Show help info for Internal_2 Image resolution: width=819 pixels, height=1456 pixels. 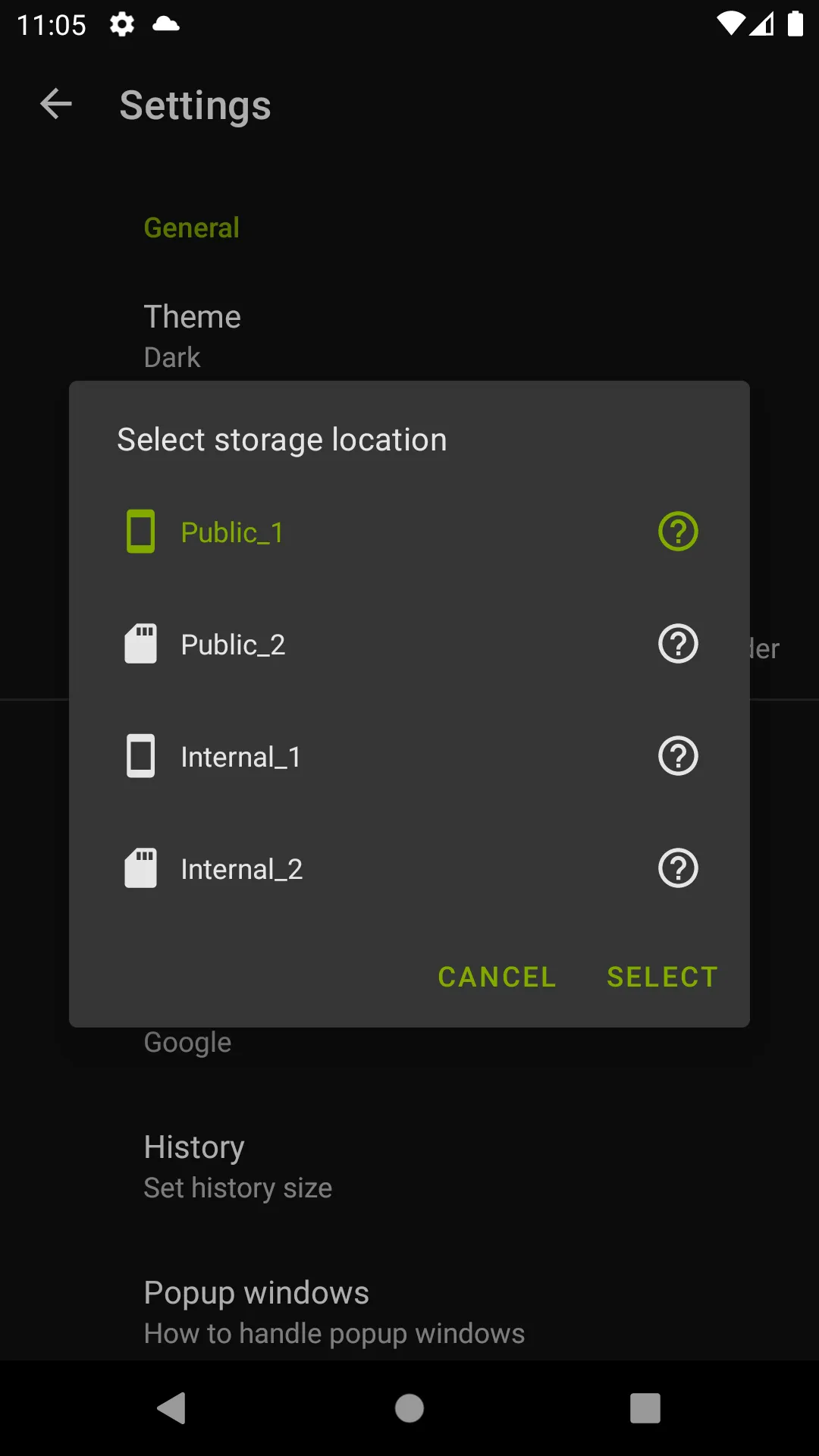point(678,868)
